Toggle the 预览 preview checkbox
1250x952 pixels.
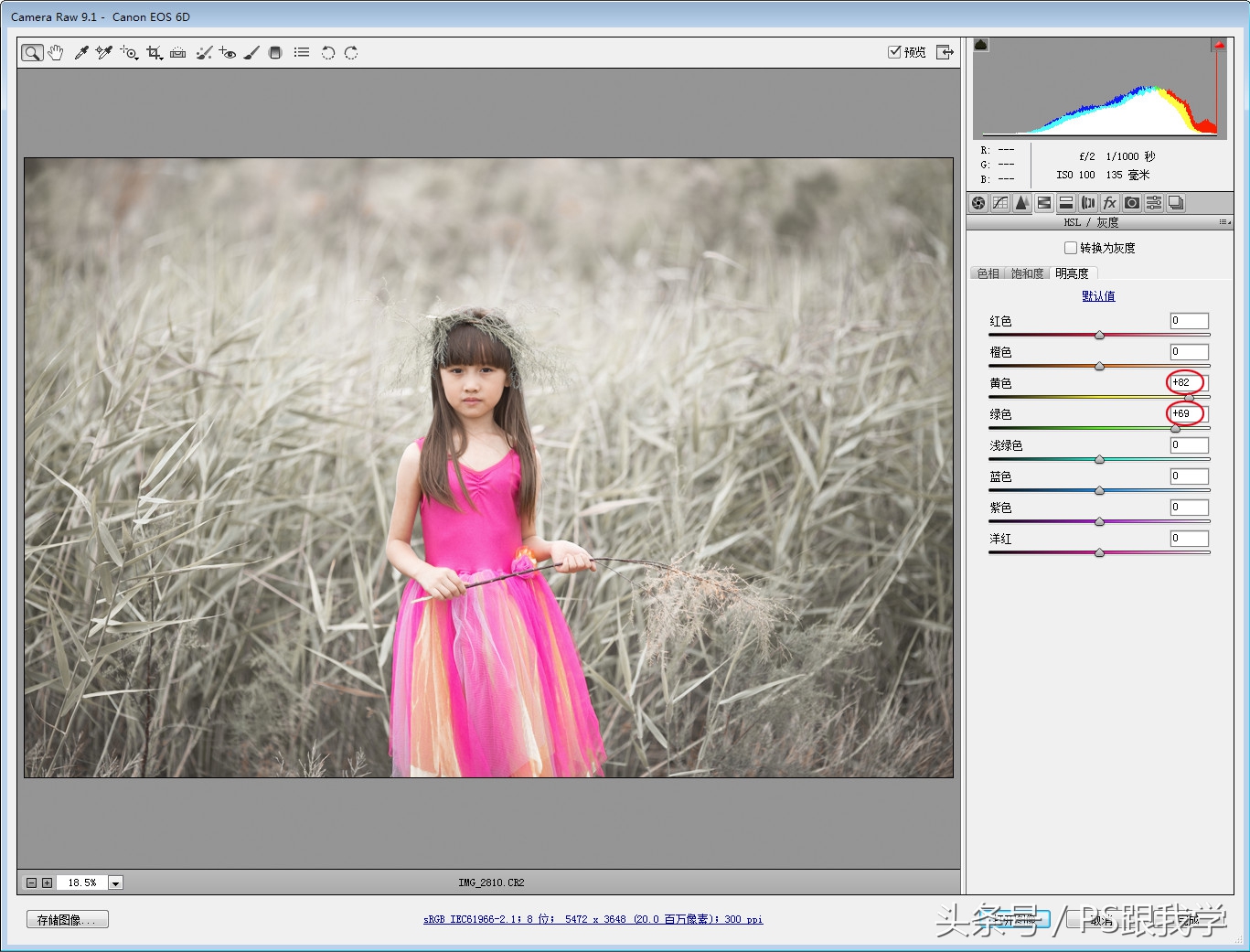[x=894, y=52]
